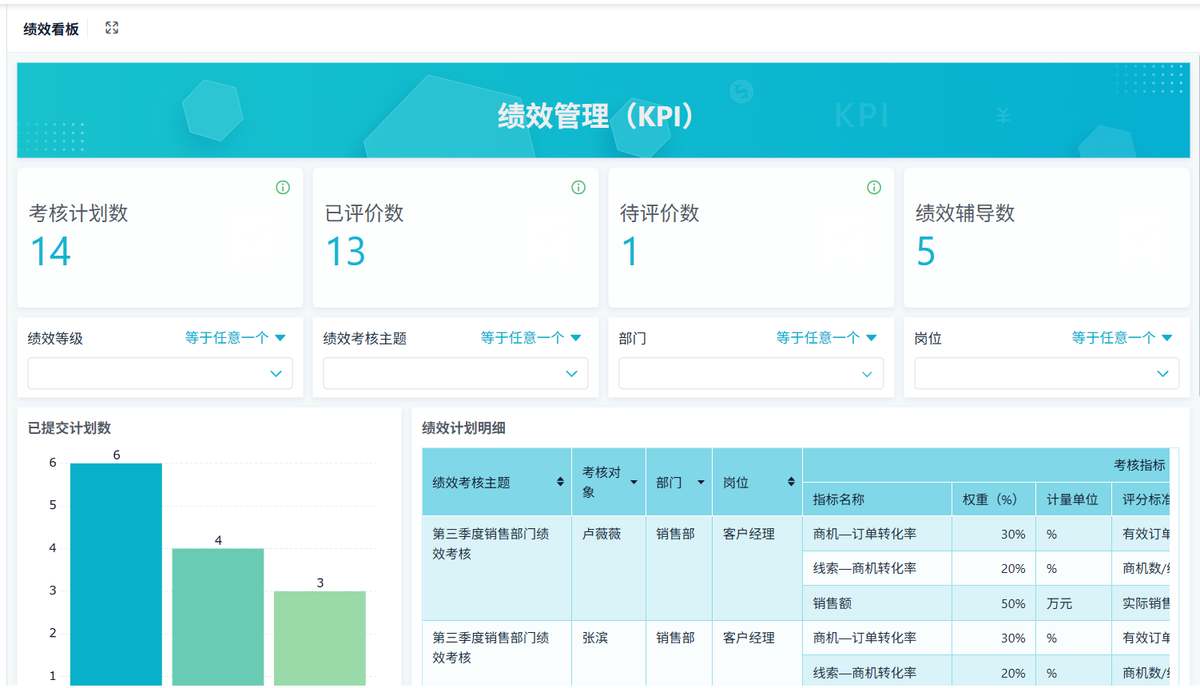Open 考核对象 column filter arrow
The height and width of the screenshot is (688, 1200).
tap(633, 482)
